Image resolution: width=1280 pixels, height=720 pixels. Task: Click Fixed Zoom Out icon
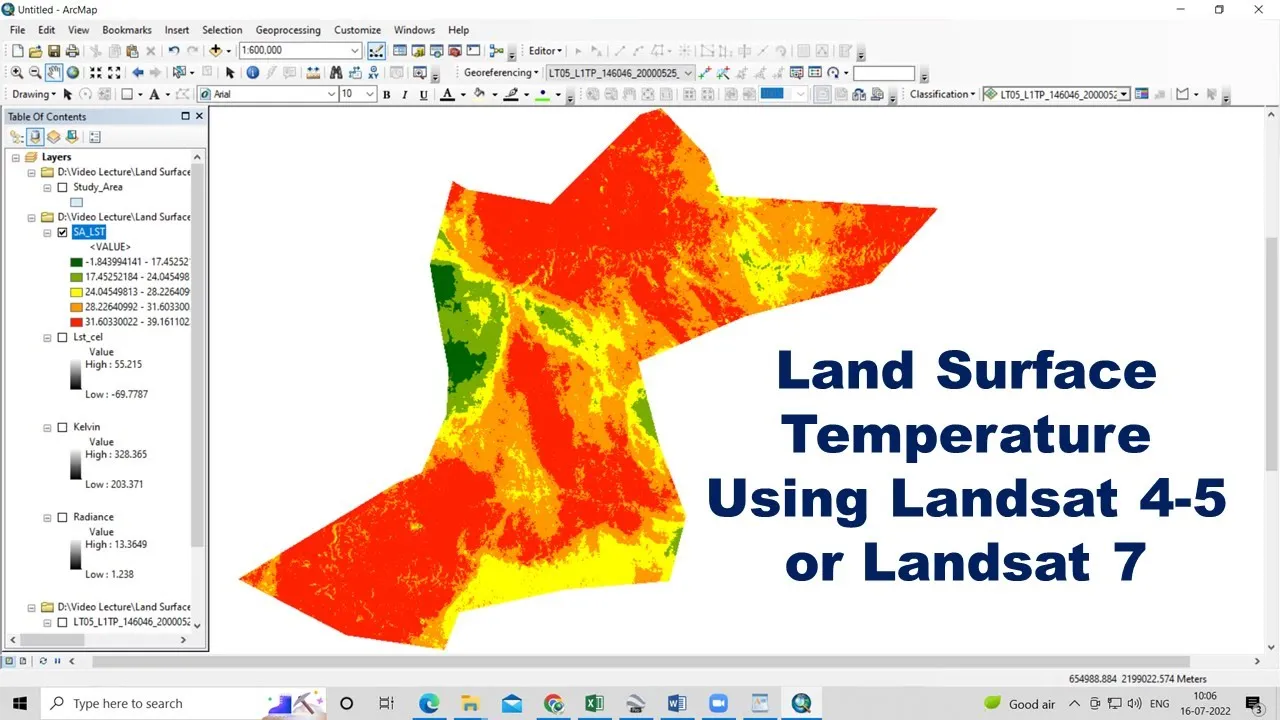coord(114,72)
